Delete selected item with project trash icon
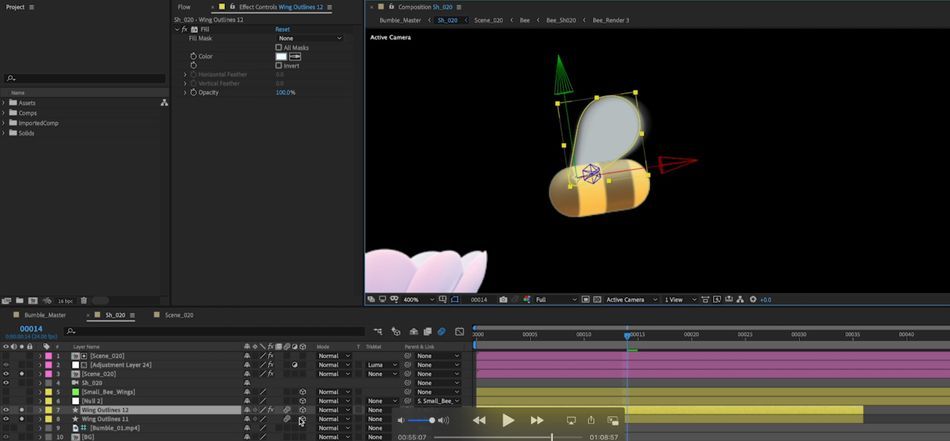The width and height of the screenshot is (950, 441). [x=84, y=300]
